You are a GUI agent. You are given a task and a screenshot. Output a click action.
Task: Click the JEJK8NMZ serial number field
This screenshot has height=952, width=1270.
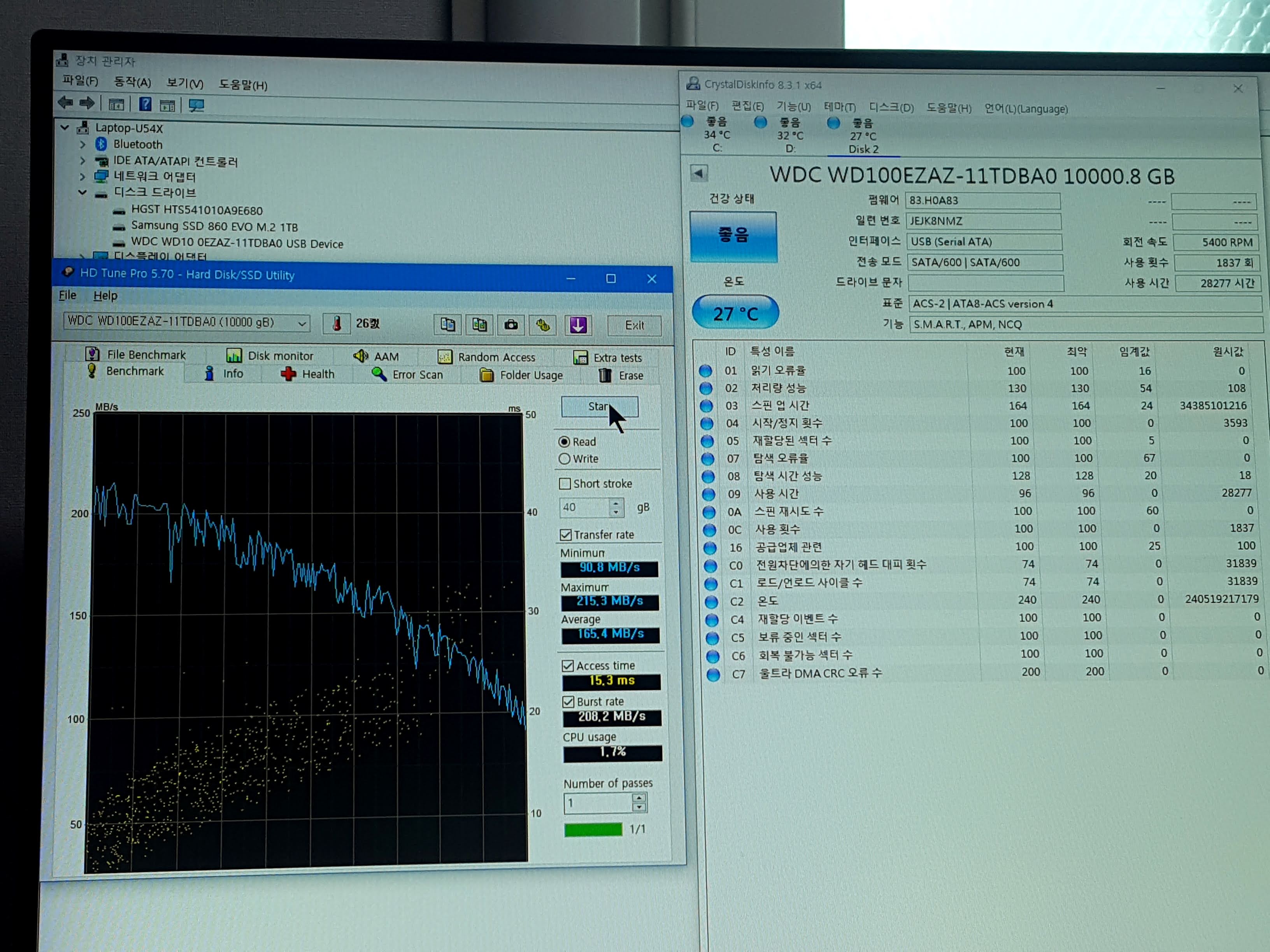(983, 221)
